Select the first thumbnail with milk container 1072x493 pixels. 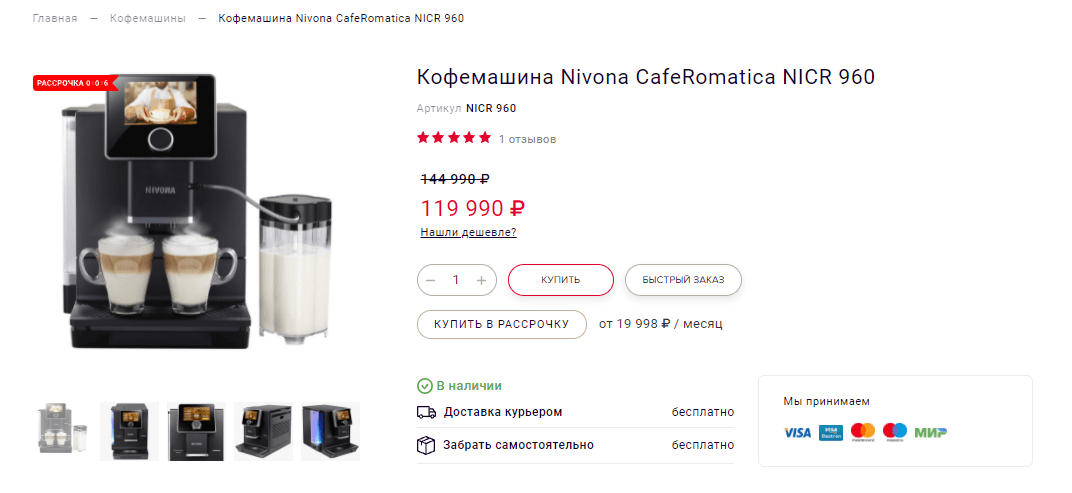click(62, 431)
